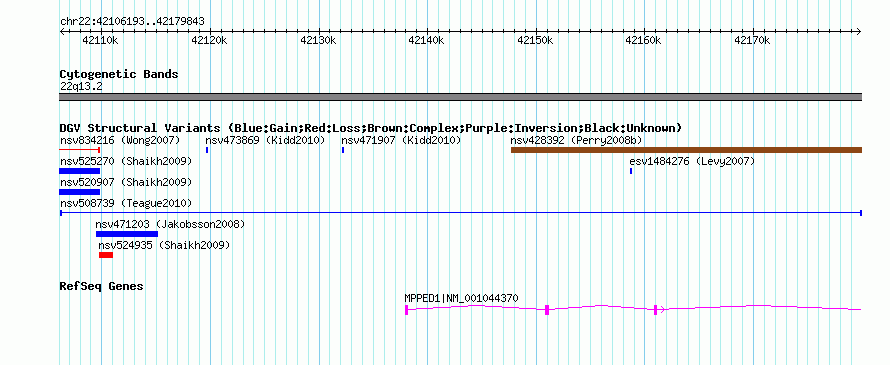
Task: Click the nsv471203 (Jakobsson2008) label
Action: (x=170, y=224)
